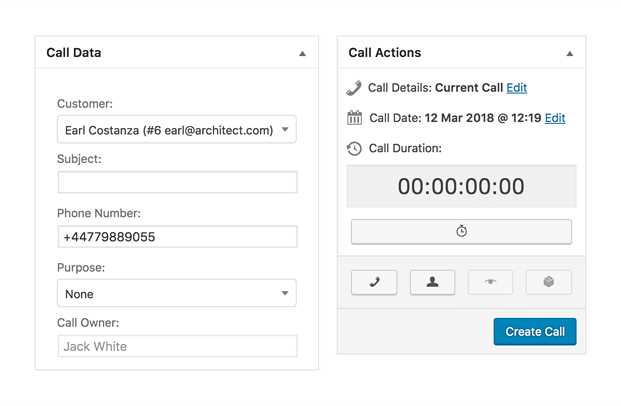Viewport: 621px width, 406px height.
Task: Edit the Call Details status
Action: coord(516,88)
